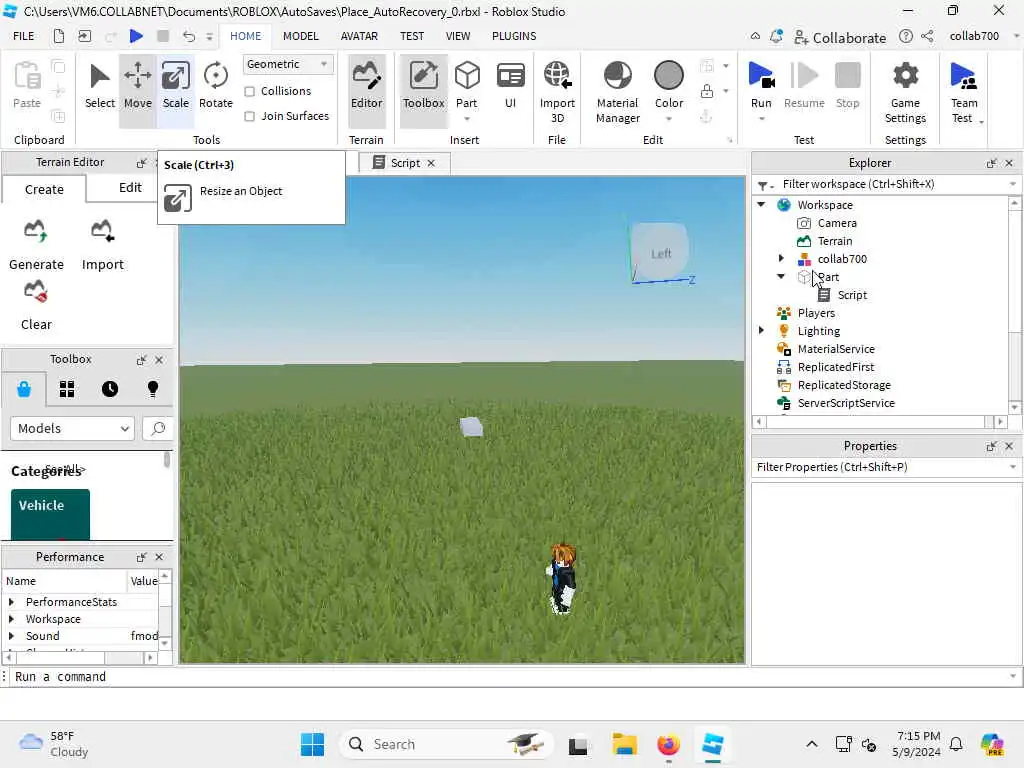Enable the Join Surfaces checkbox
The height and width of the screenshot is (768, 1024).
coord(249,116)
